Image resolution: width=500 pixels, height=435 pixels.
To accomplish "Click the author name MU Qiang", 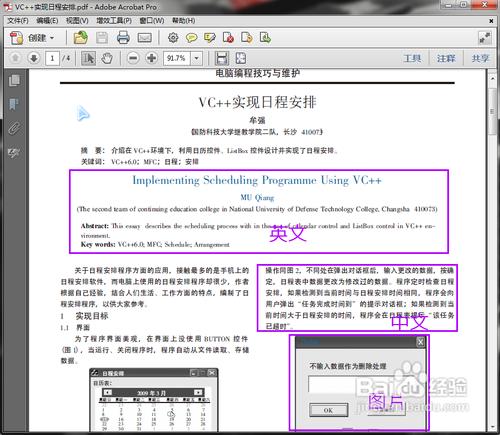I will (257, 197).
